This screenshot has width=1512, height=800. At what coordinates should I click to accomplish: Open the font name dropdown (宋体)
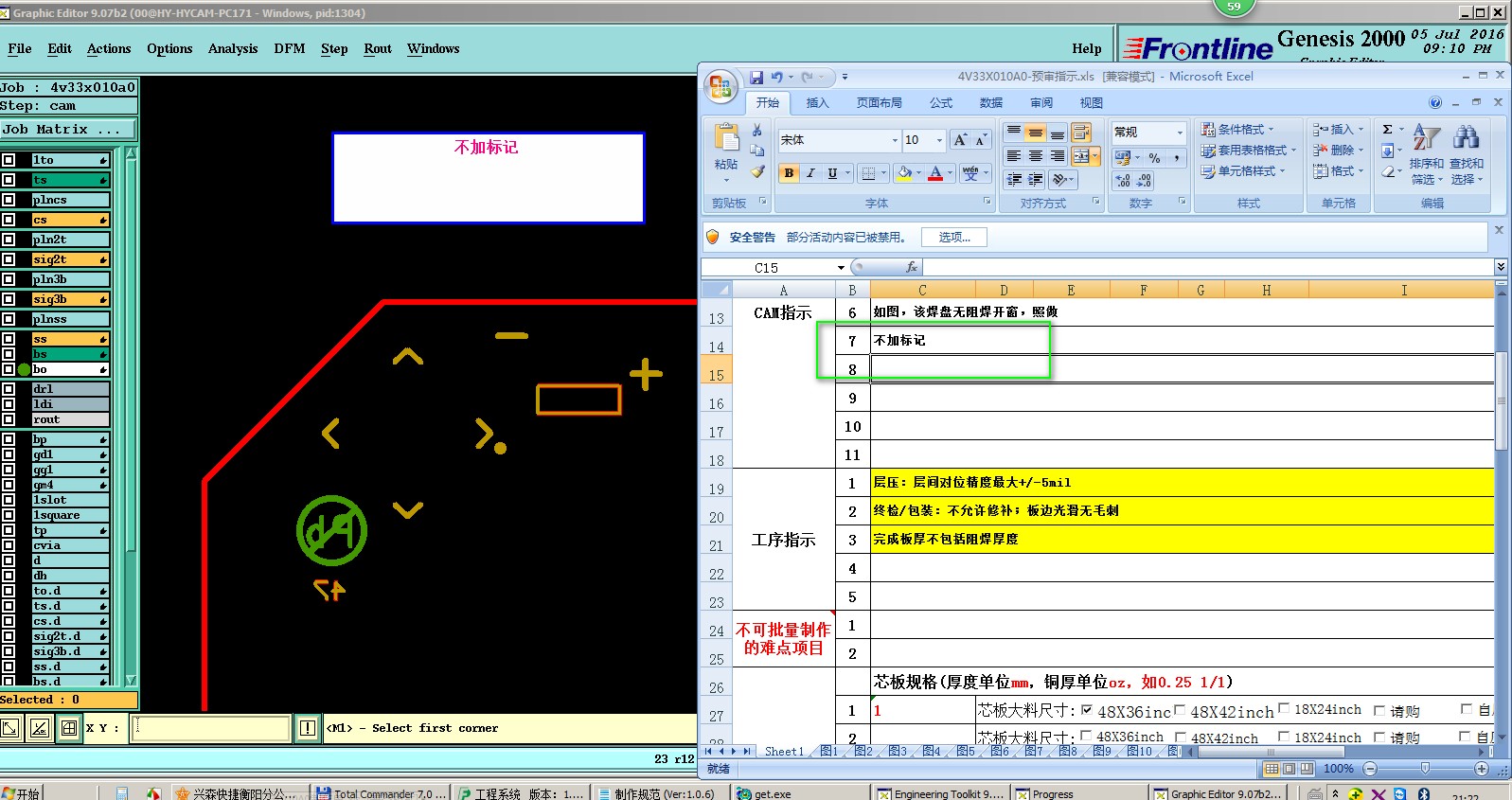pyautogui.click(x=895, y=140)
